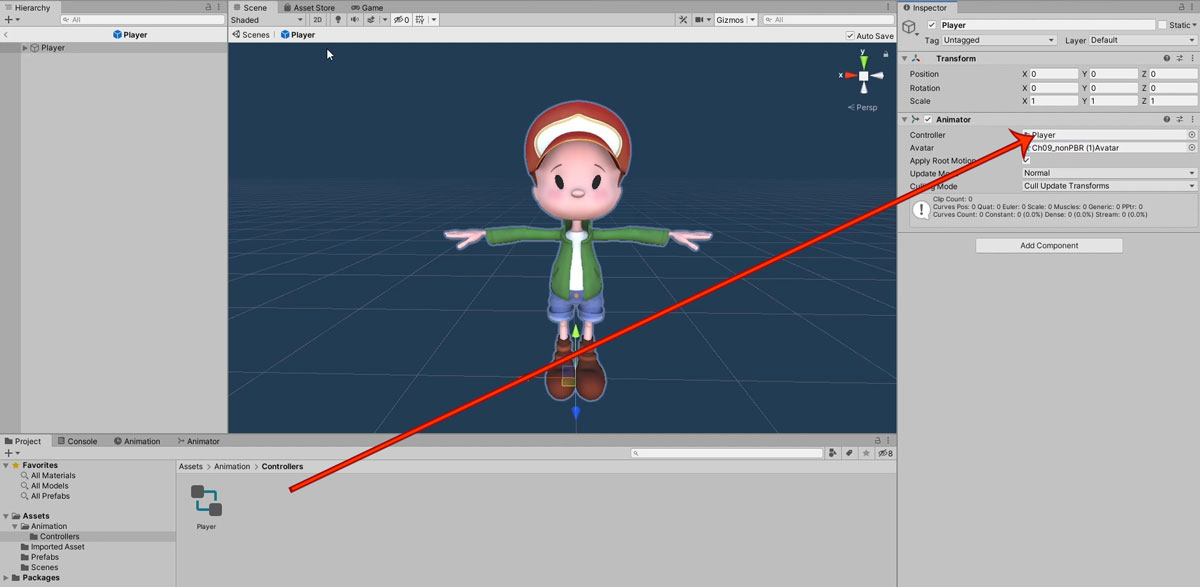Screen dimensions: 1200x587
Task: Click the search-by-label tag icon in Project window
Action: (849, 452)
